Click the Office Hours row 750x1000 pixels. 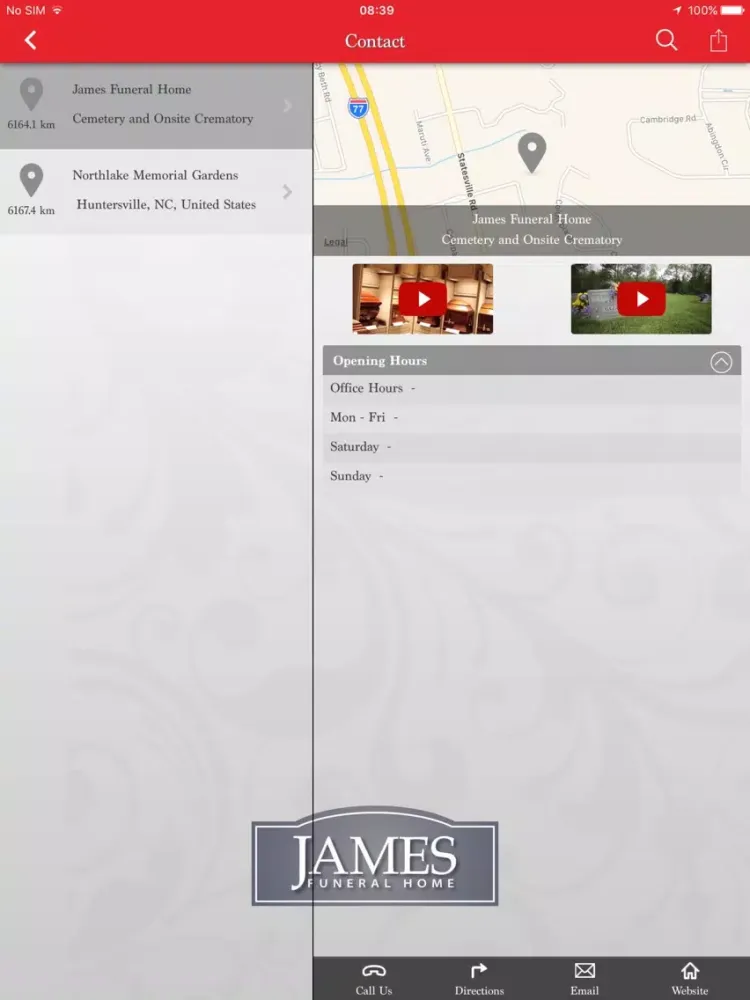[532, 388]
